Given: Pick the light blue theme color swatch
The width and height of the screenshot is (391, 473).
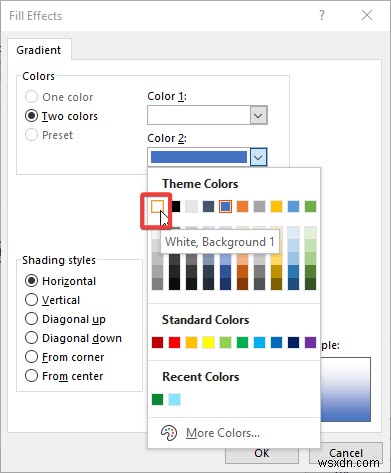Looking at the screenshot, I should (293, 206).
